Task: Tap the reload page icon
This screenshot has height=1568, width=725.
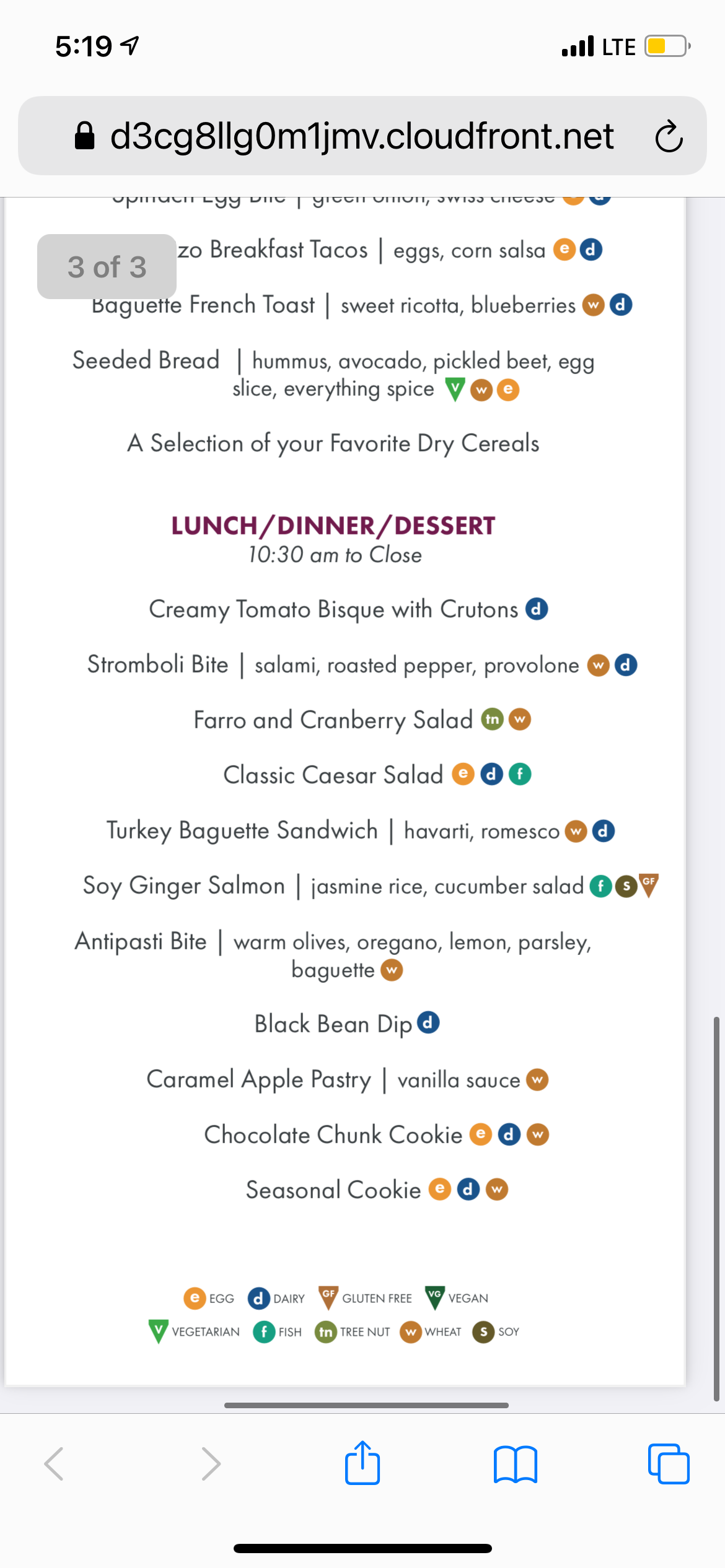Action: click(669, 136)
